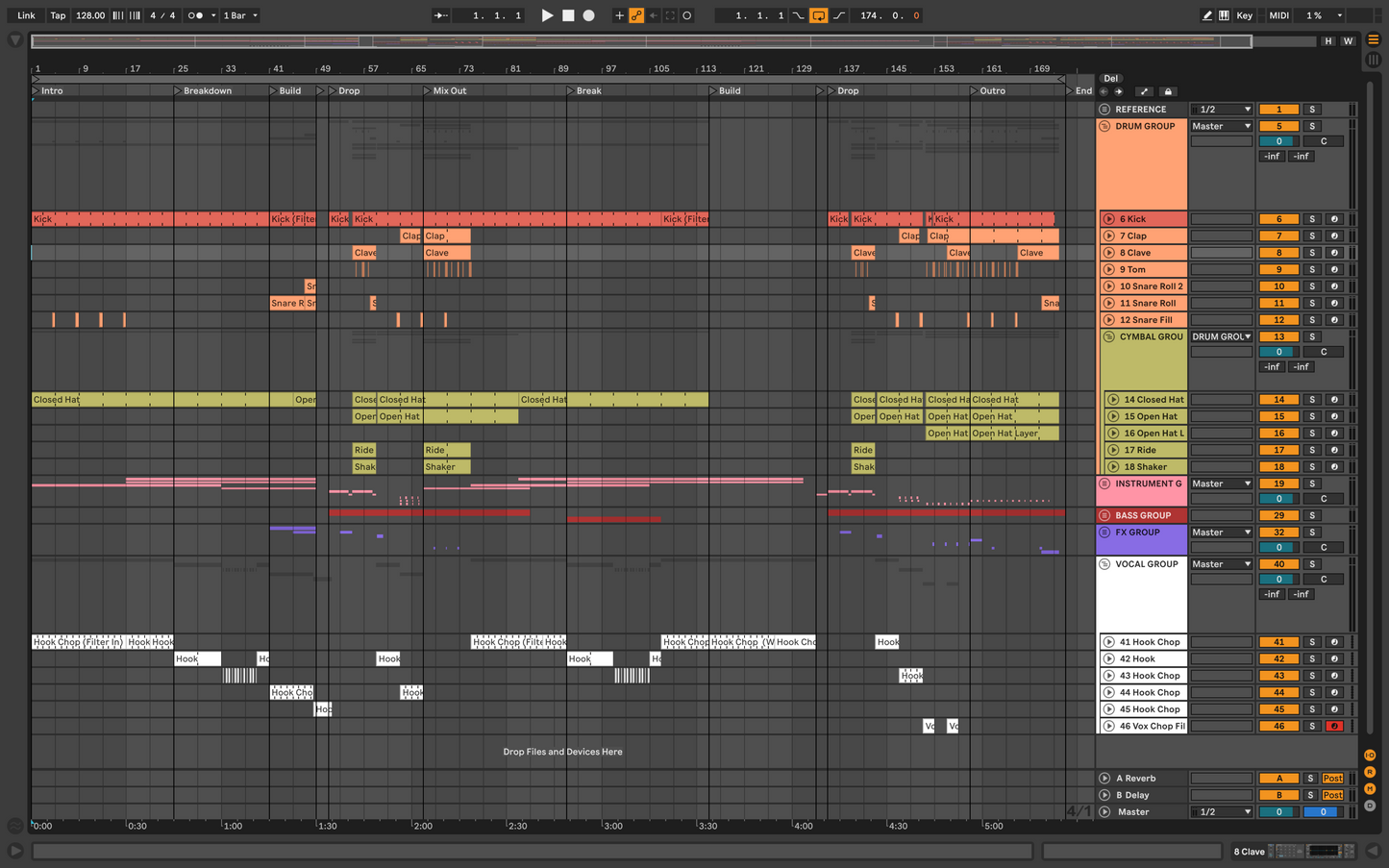
Task: Toggle the MIDI map mode switch
Action: pyautogui.click(x=1278, y=15)
